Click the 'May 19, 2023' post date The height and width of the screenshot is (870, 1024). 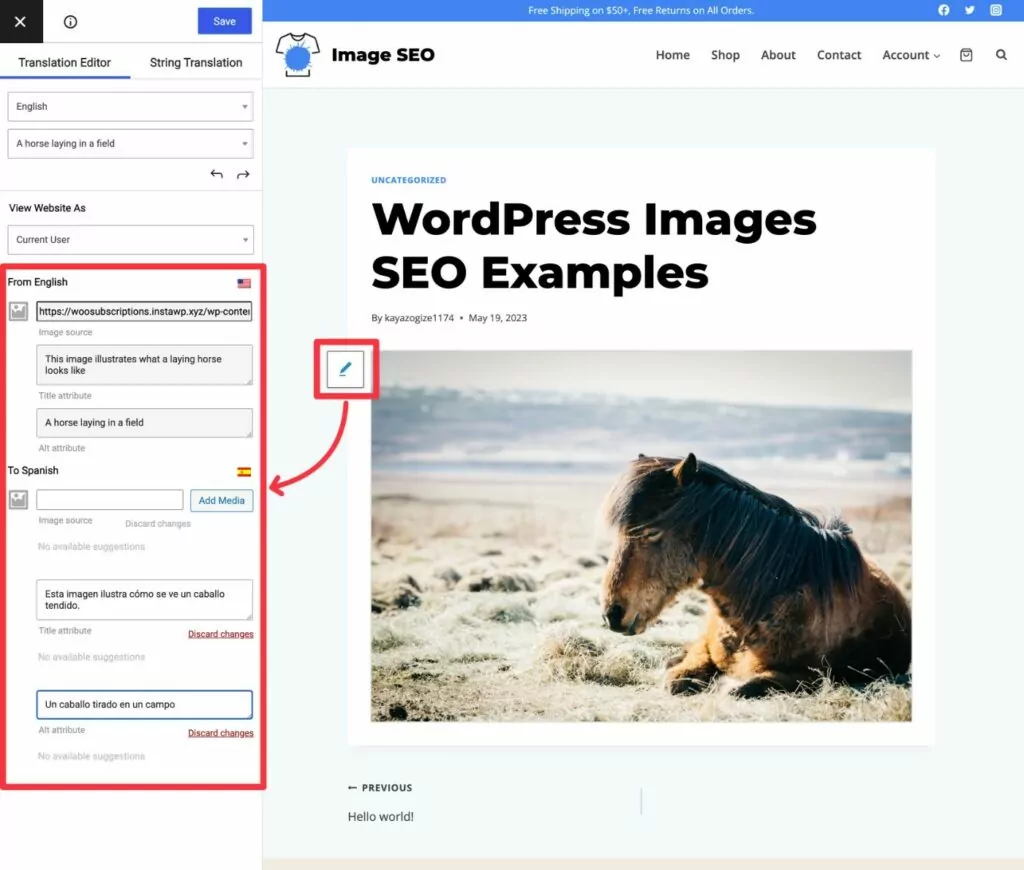coord(498,318)
